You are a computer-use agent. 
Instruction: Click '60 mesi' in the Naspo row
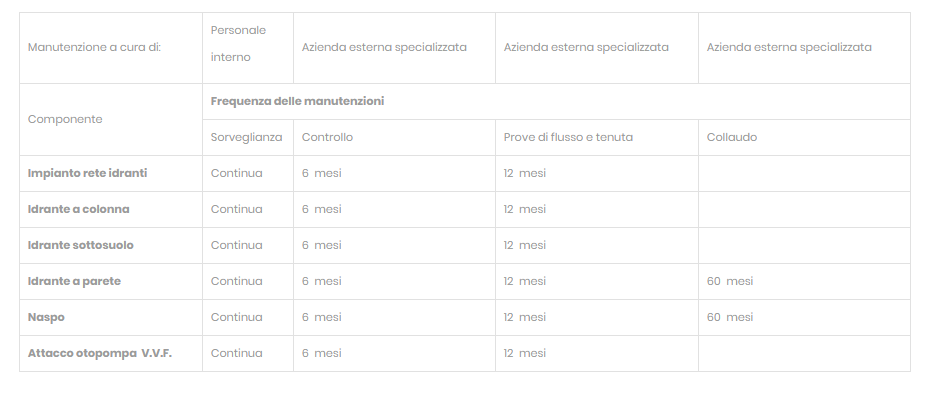(x=730, y=317)
